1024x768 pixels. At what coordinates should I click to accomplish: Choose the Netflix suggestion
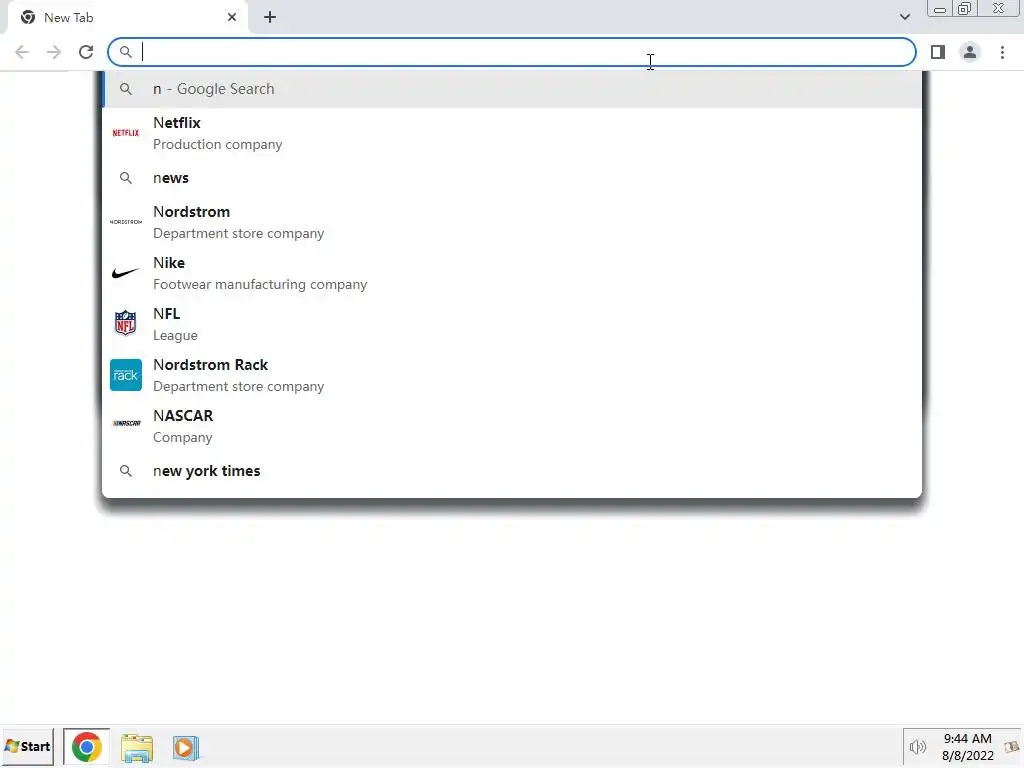[x=512, y=133]
